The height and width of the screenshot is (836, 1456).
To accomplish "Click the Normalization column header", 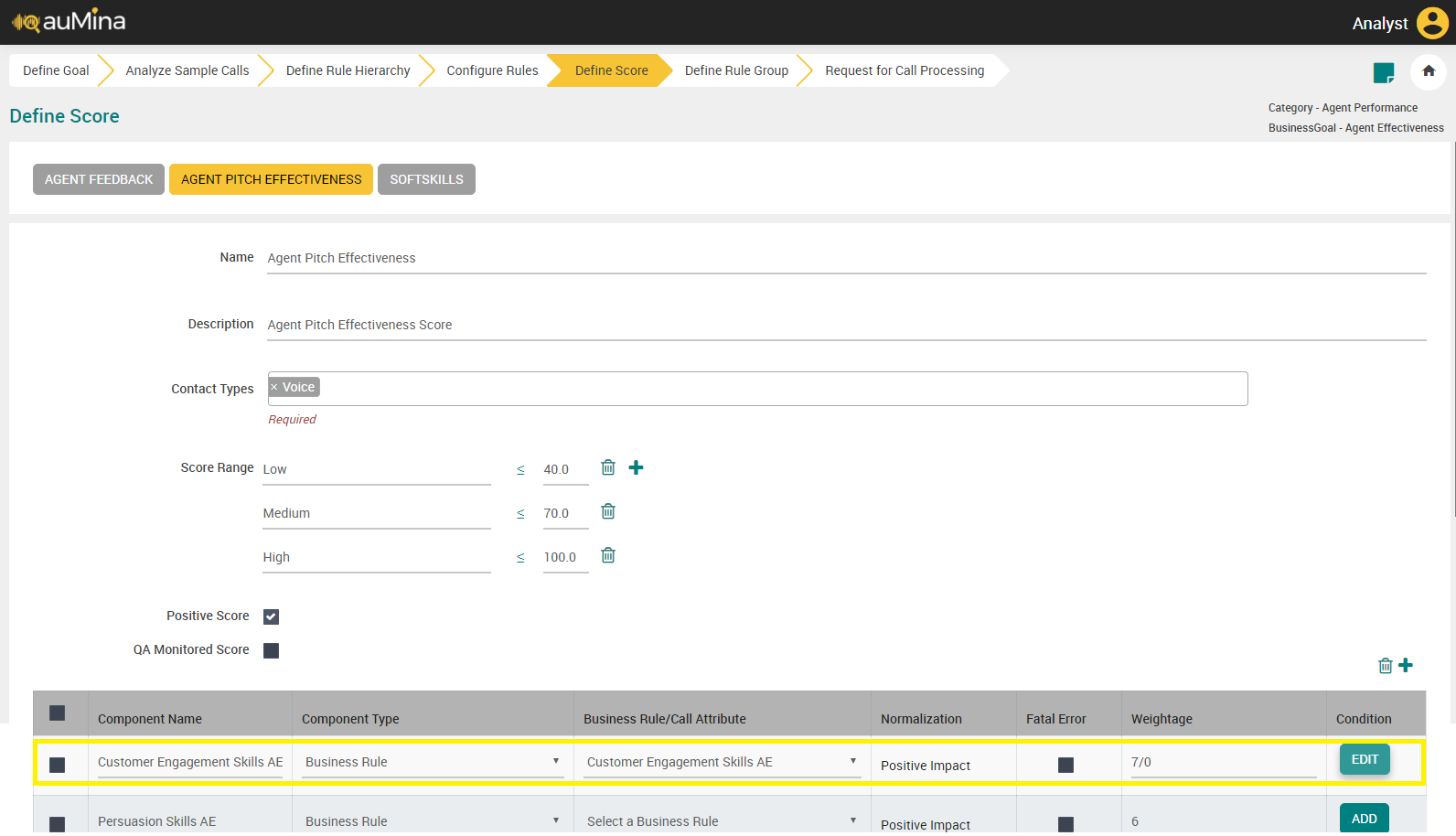I will pyautogui.click(x=921, y=719).
